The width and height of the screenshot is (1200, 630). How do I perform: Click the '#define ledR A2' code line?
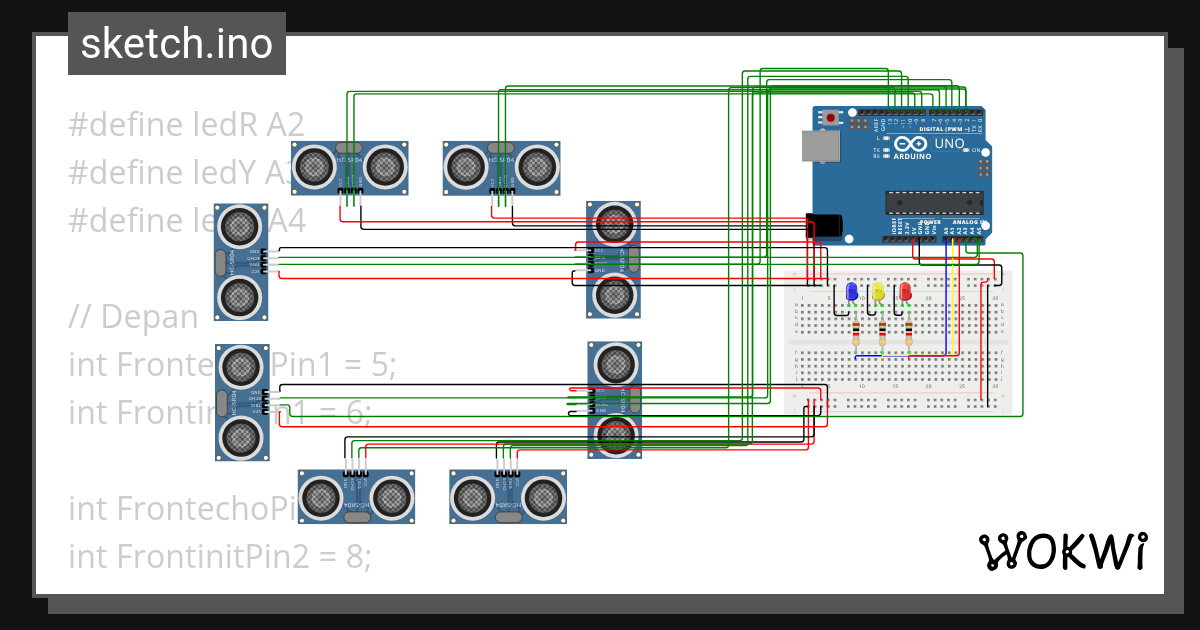pyautogui.click(x=186, y=125)
